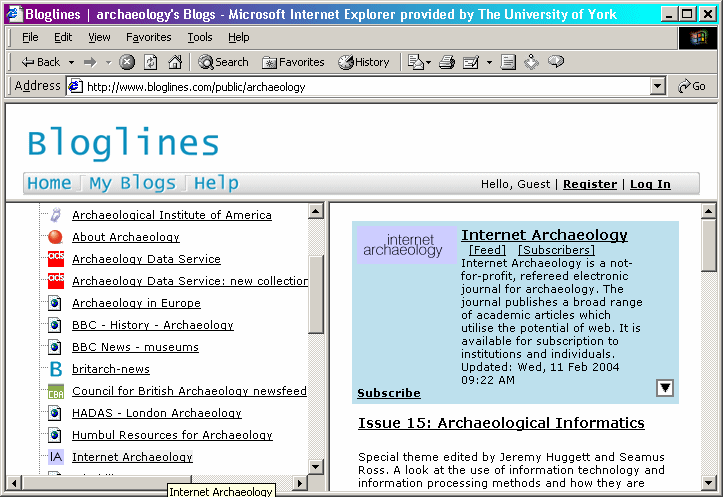Open britarch-news feed
723x497 pixels.
click(x=111, y=369)
